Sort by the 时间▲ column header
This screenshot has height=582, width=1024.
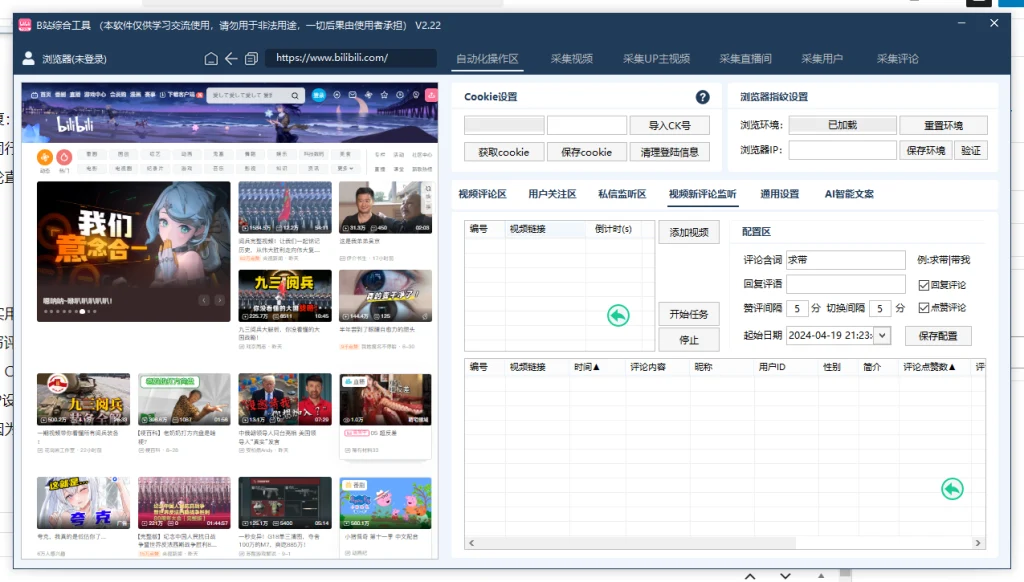tap(586, 367)
